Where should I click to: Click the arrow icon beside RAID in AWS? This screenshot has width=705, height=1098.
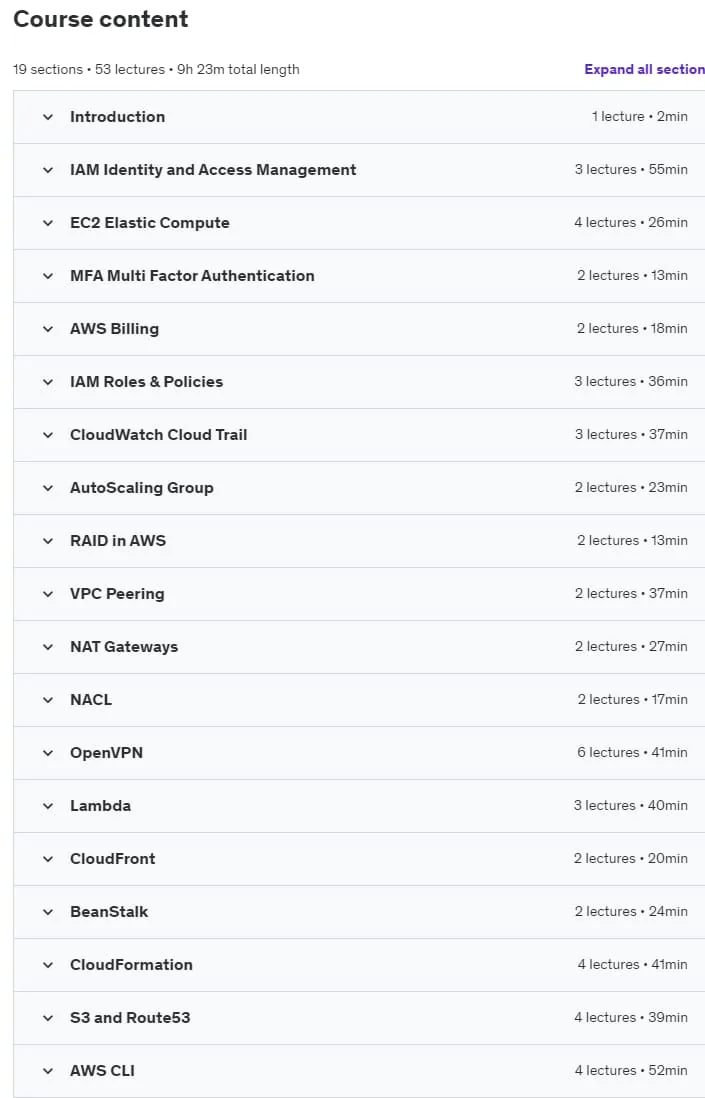[x=48, y=541]
